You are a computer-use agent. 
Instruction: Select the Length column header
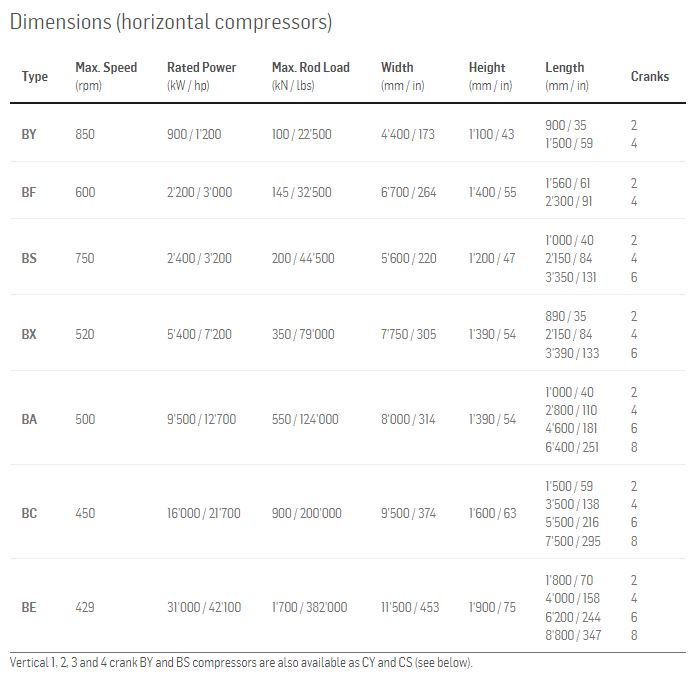pos(565,68)
